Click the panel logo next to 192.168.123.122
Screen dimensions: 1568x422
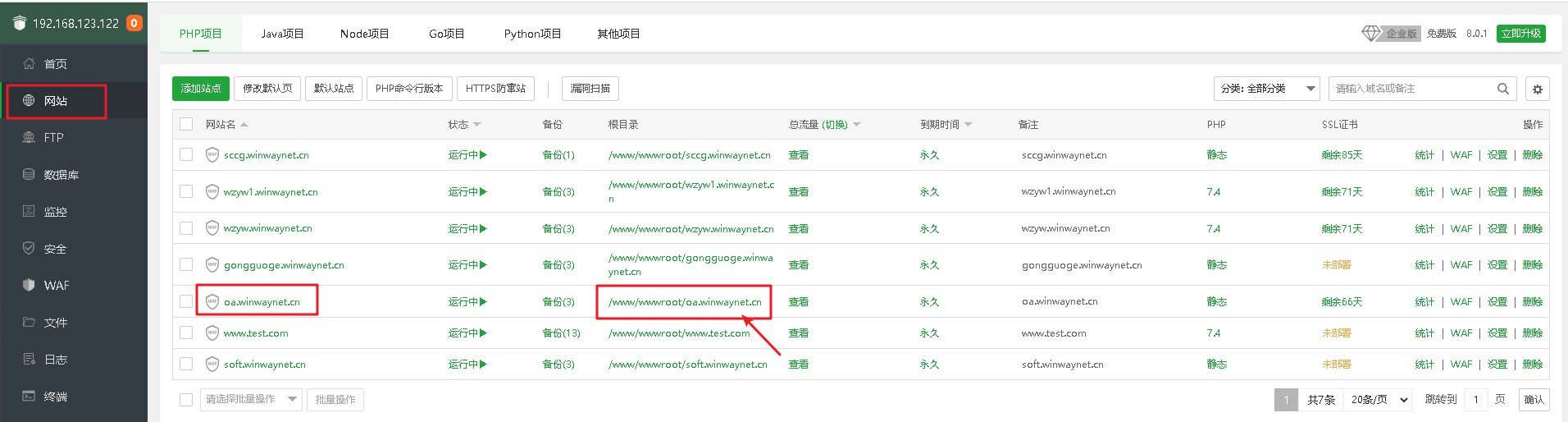(x=20, y=23)
